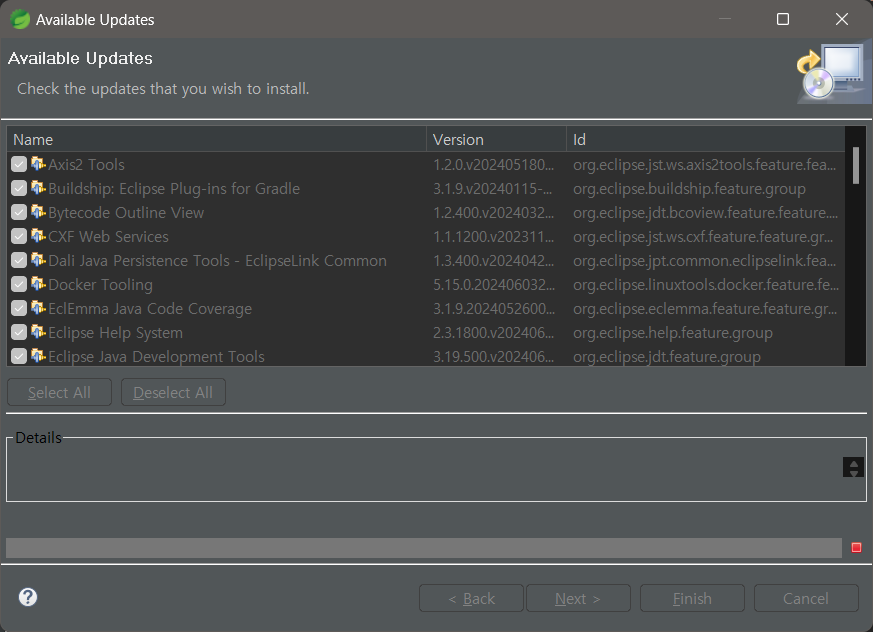This screenshot has width=873, height=632.
Task: Toggle the Docker Tooling checkbox
Action: coord(19,284)
